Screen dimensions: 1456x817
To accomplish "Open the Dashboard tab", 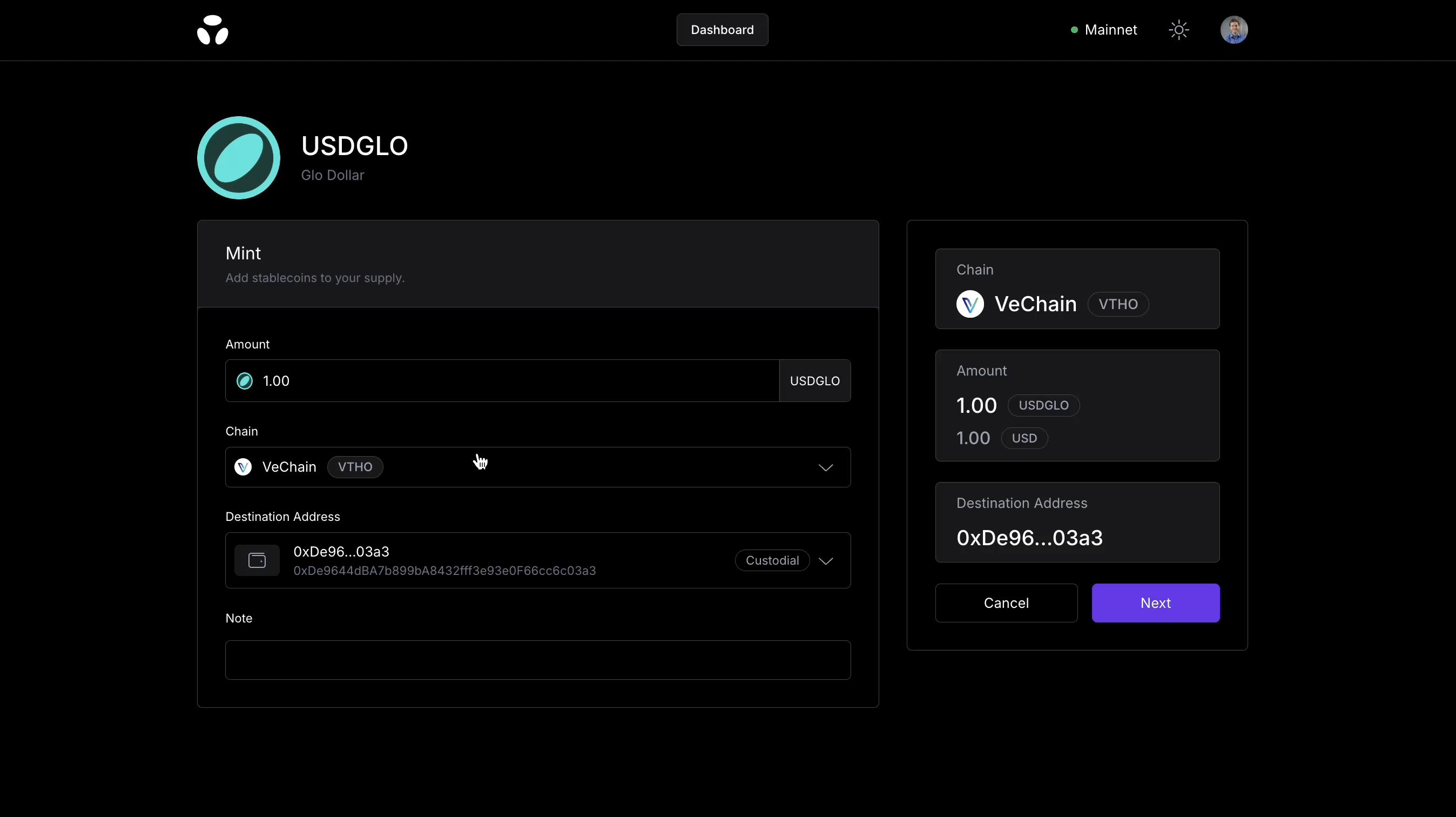I will coord(722,30).
